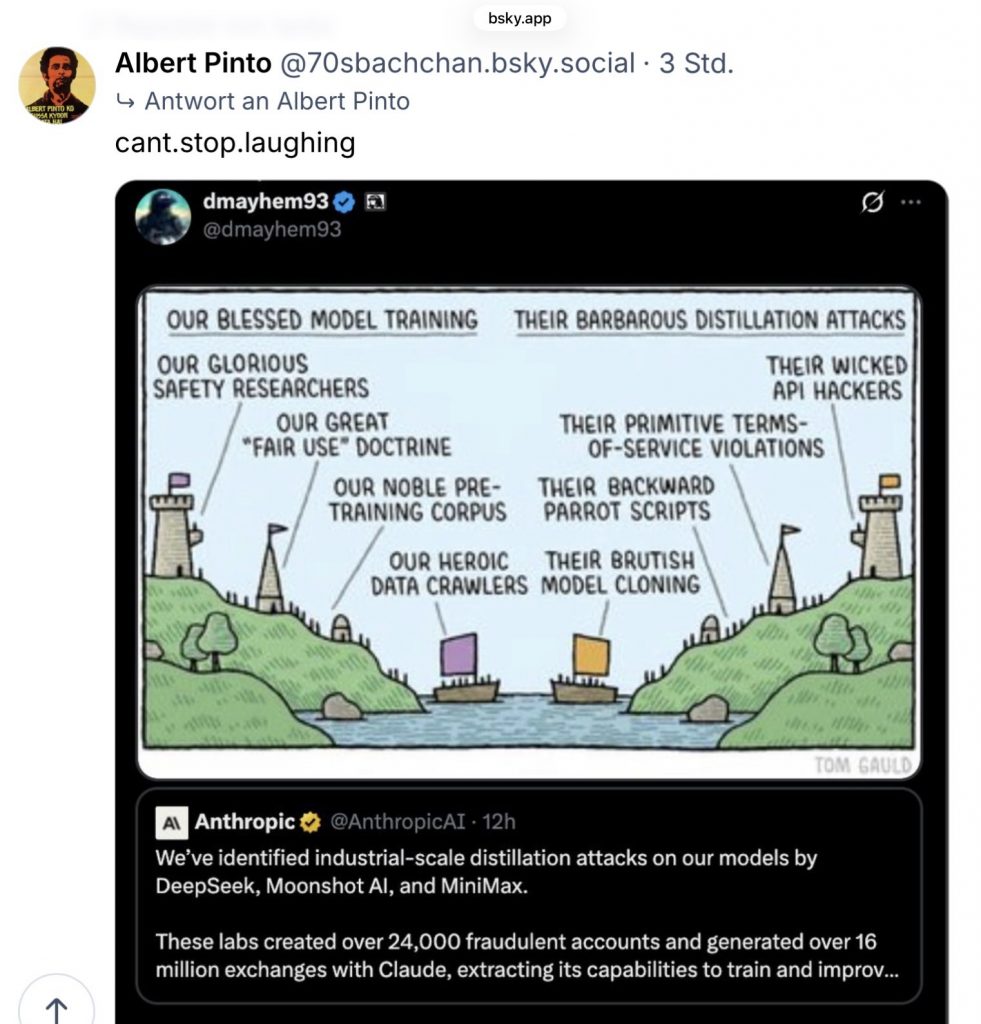
Task: Open the Albert Pinto display name link
Action: 193,64
